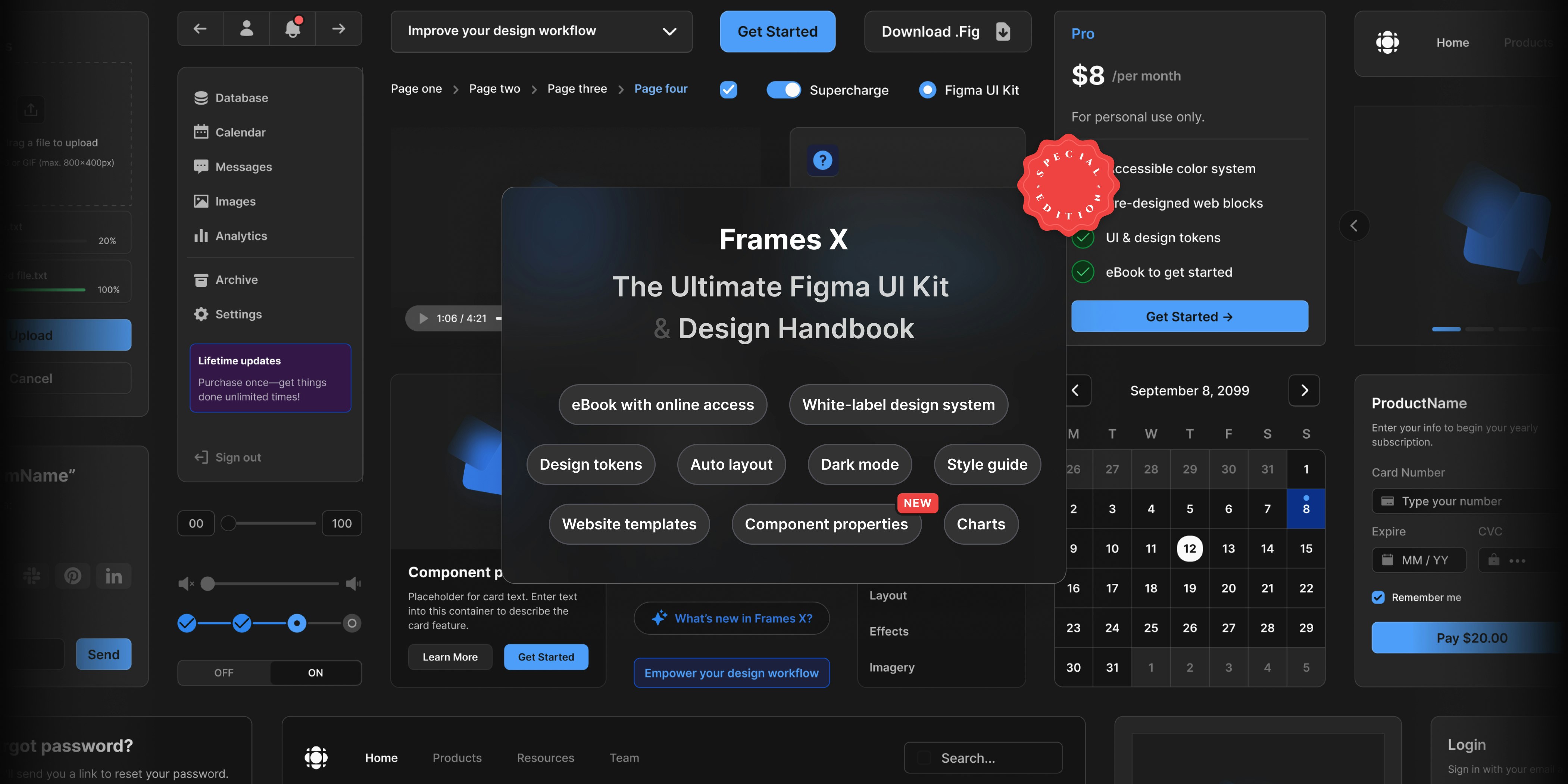Open the Resources menu in bottom navigation
The image size is (1568, 784).
tap(546, 758)
